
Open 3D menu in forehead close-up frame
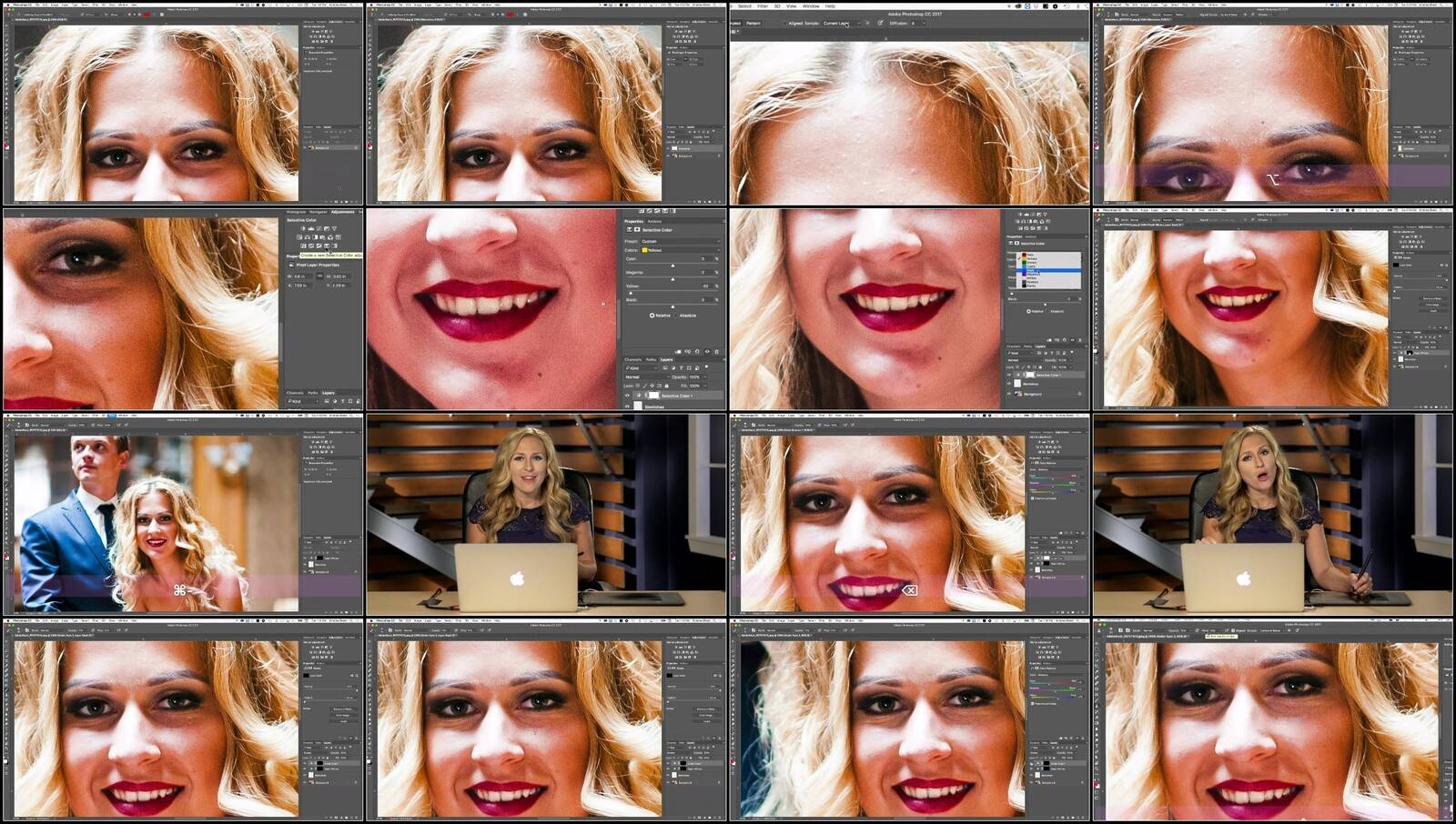click(x=777, y=6)
